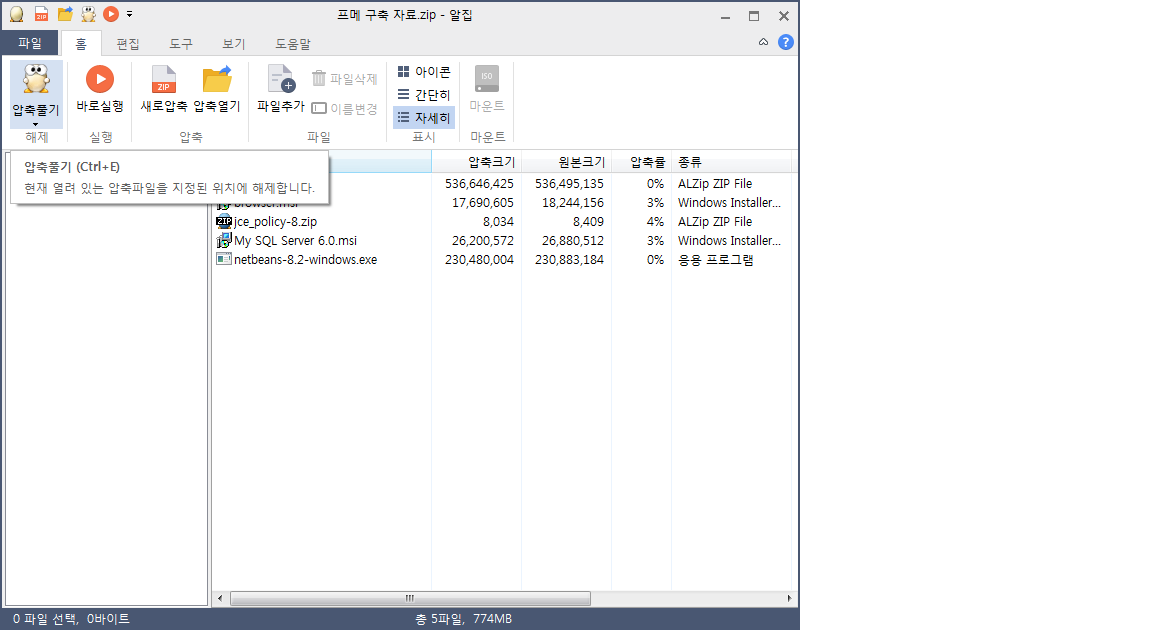Switch file list to 아이콘 view
The width and height of the screenshot is (1152, 630).
[x=424, y=72]
